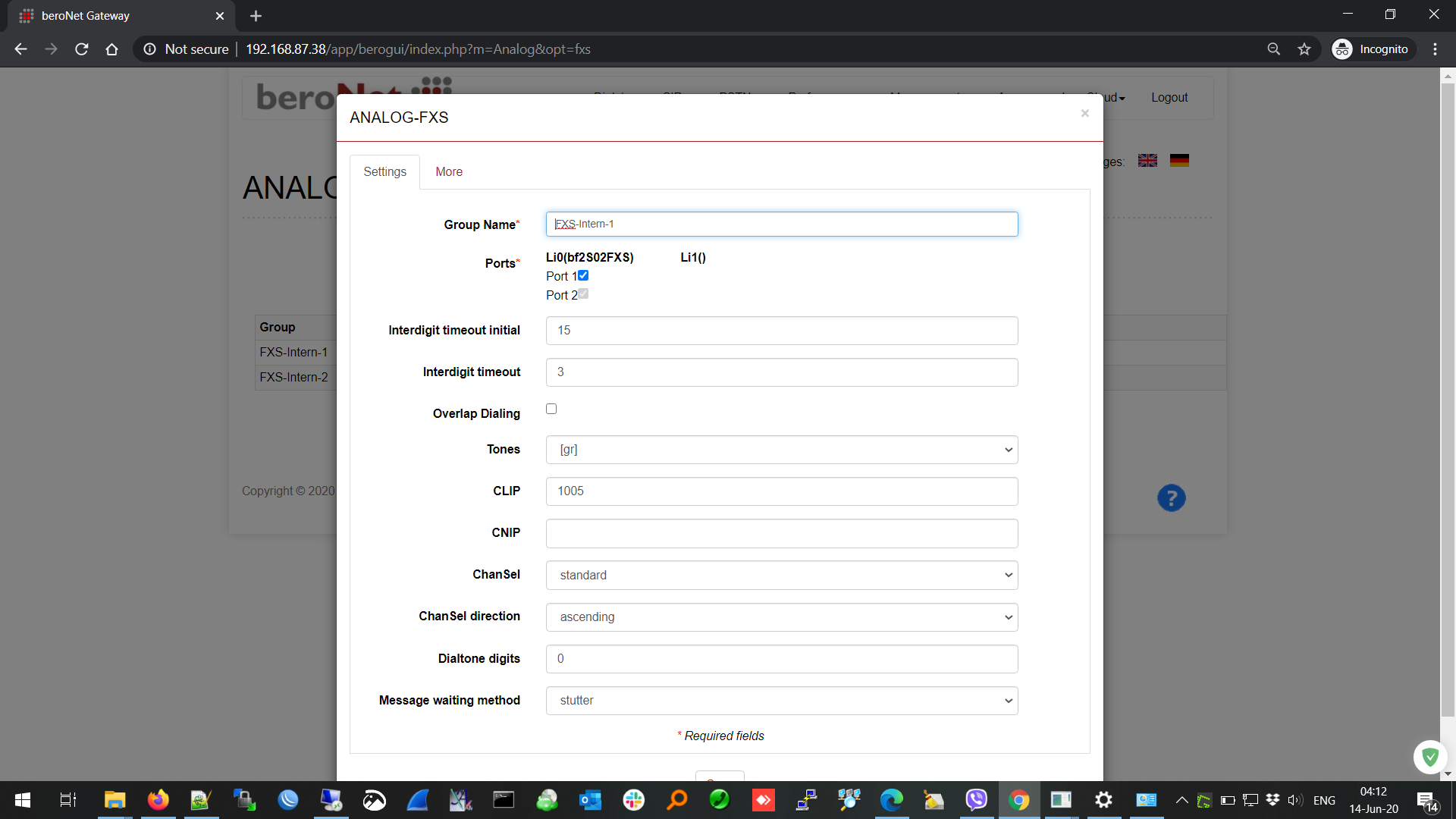The image size is (1456, 819).
Task: Uncheck the Port 1 checkbox
Action: 583,275
